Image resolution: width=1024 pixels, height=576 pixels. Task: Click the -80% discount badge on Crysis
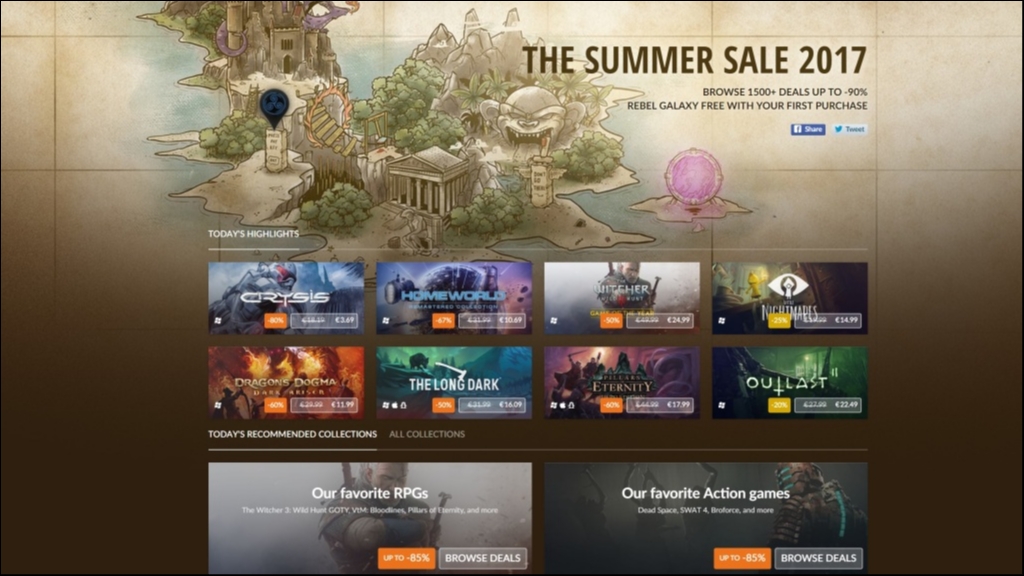[x=276, y=321]
